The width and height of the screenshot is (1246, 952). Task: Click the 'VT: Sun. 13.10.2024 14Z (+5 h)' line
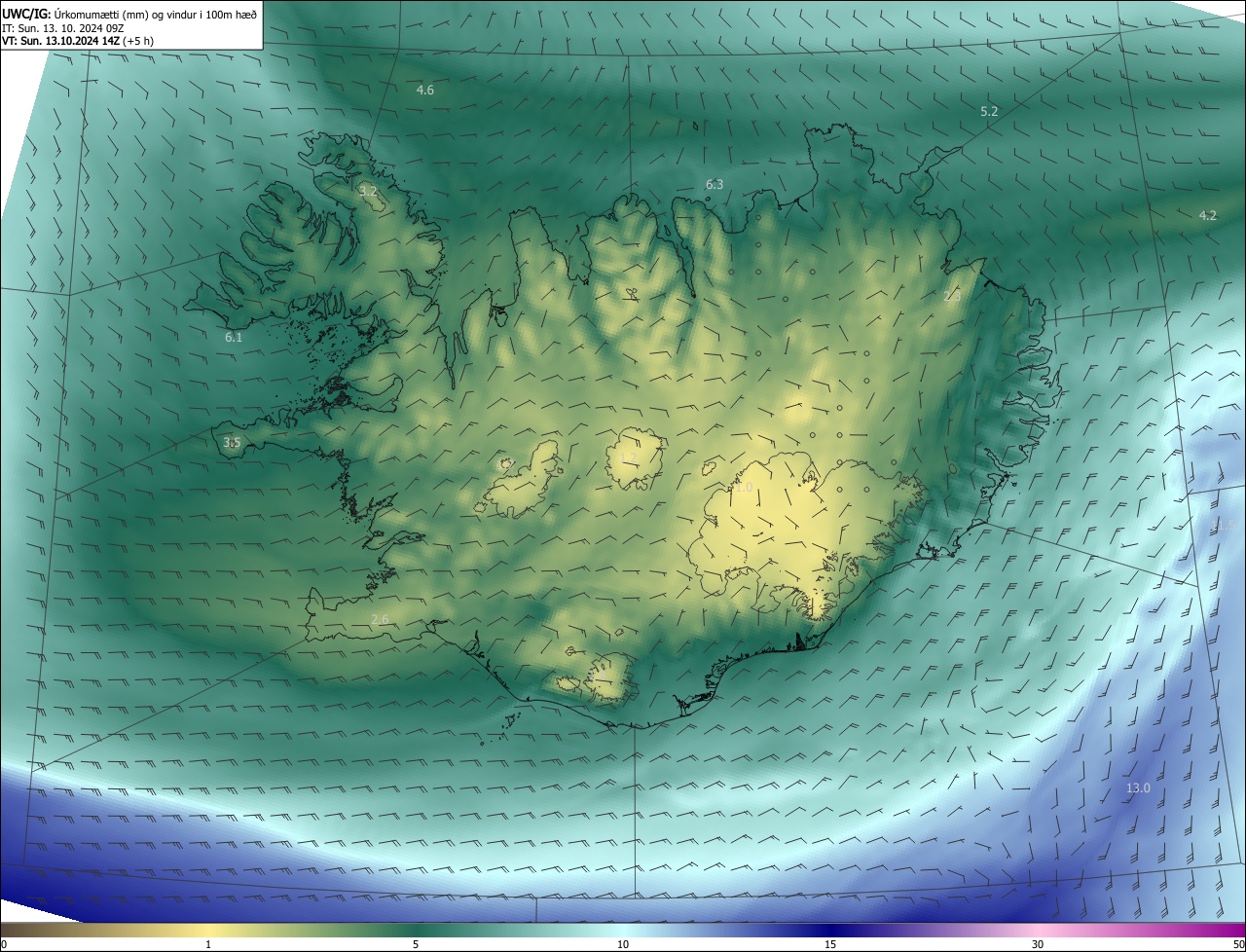click(78, 41)
